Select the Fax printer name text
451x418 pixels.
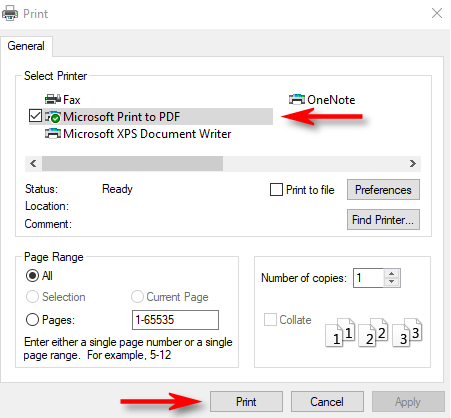[x=72, y=100]
